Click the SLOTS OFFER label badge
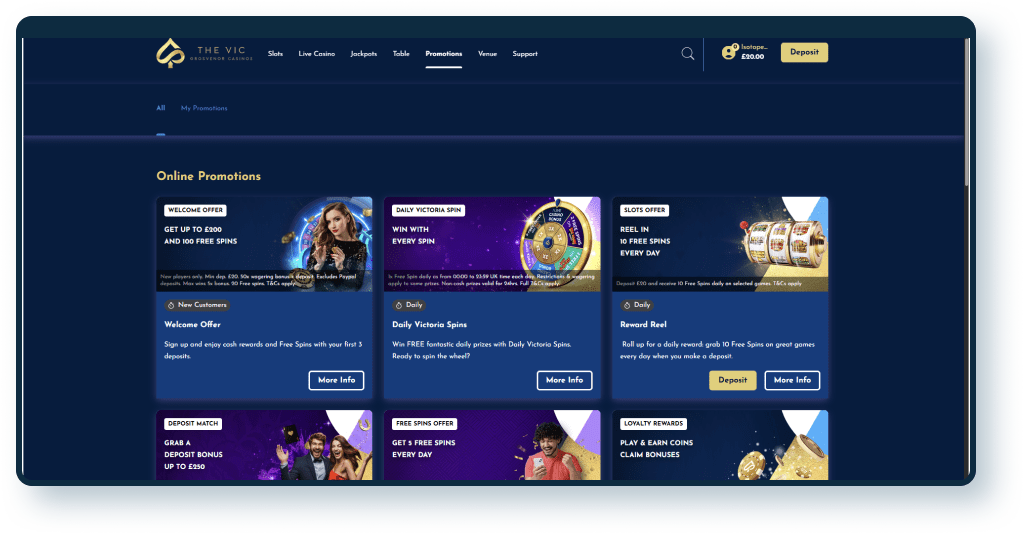The image size is (1024, 534). (644, 210)
